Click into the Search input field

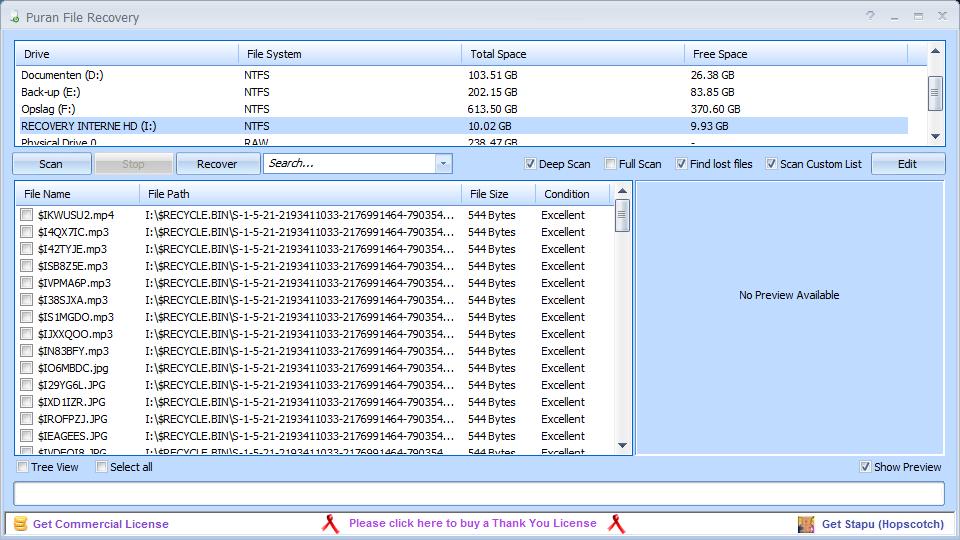click(x=350, y=163)
